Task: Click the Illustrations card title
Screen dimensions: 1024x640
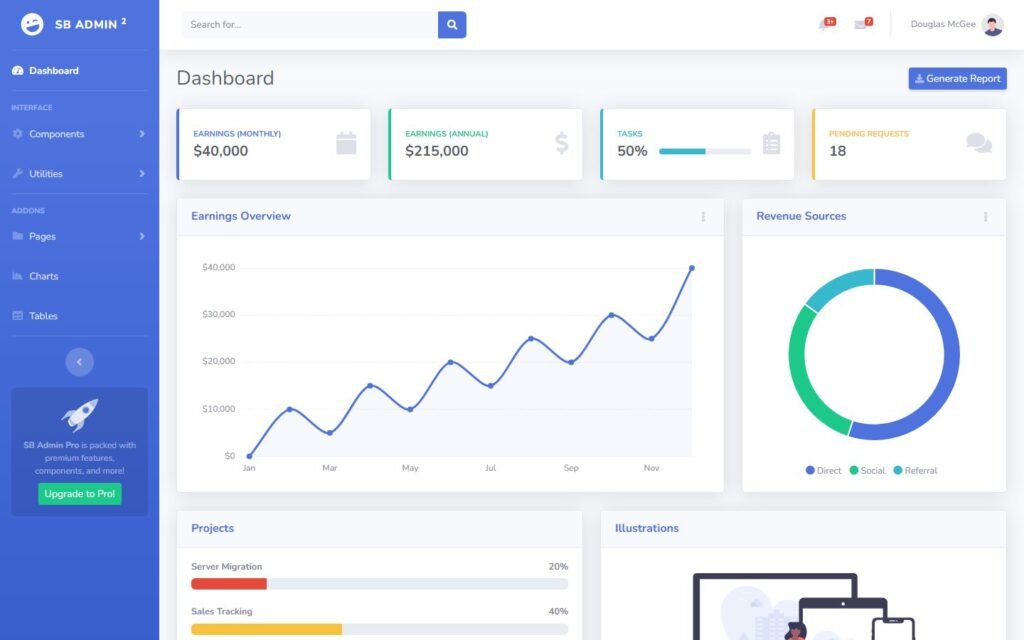Action: click(647, 528)
